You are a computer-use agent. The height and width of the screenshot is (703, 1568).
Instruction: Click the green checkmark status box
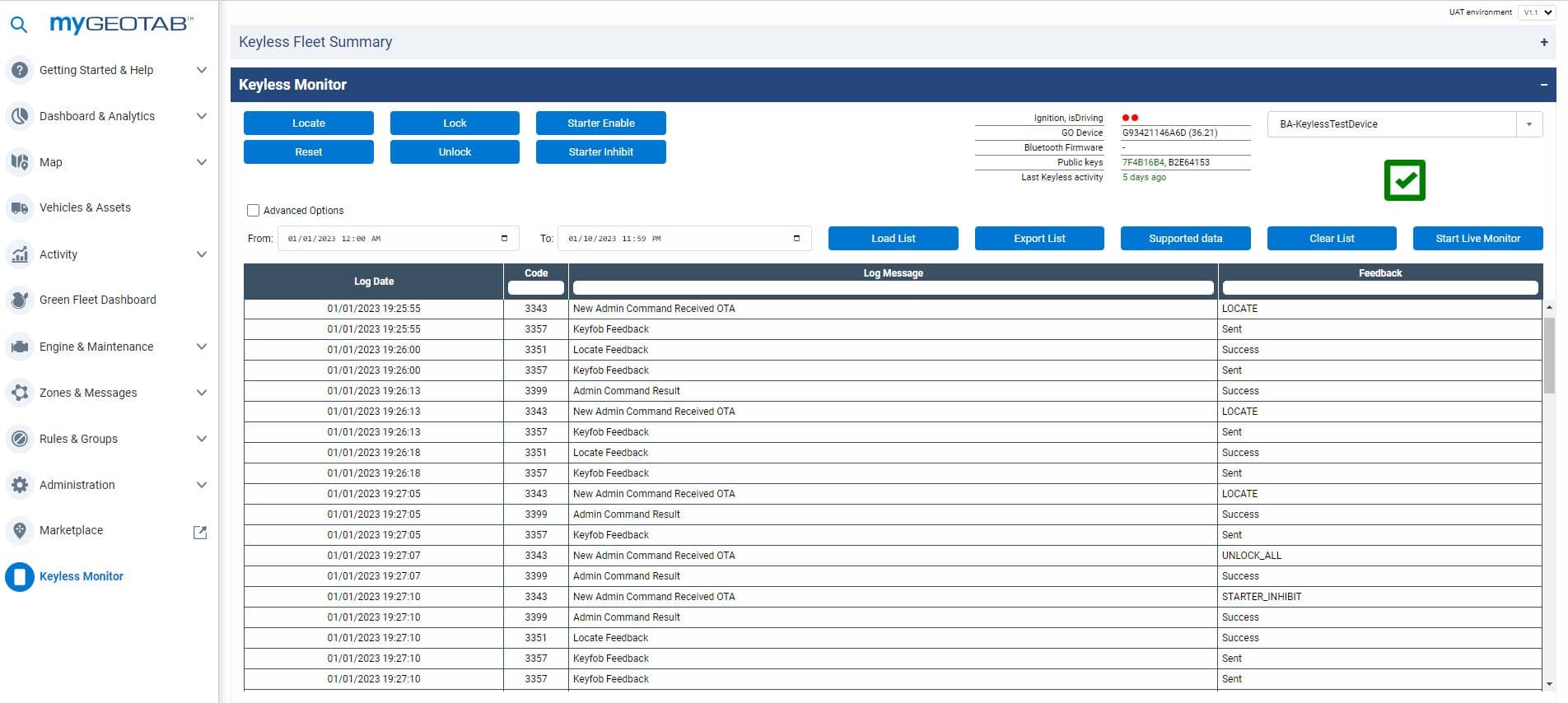(x=1405, y=180)
